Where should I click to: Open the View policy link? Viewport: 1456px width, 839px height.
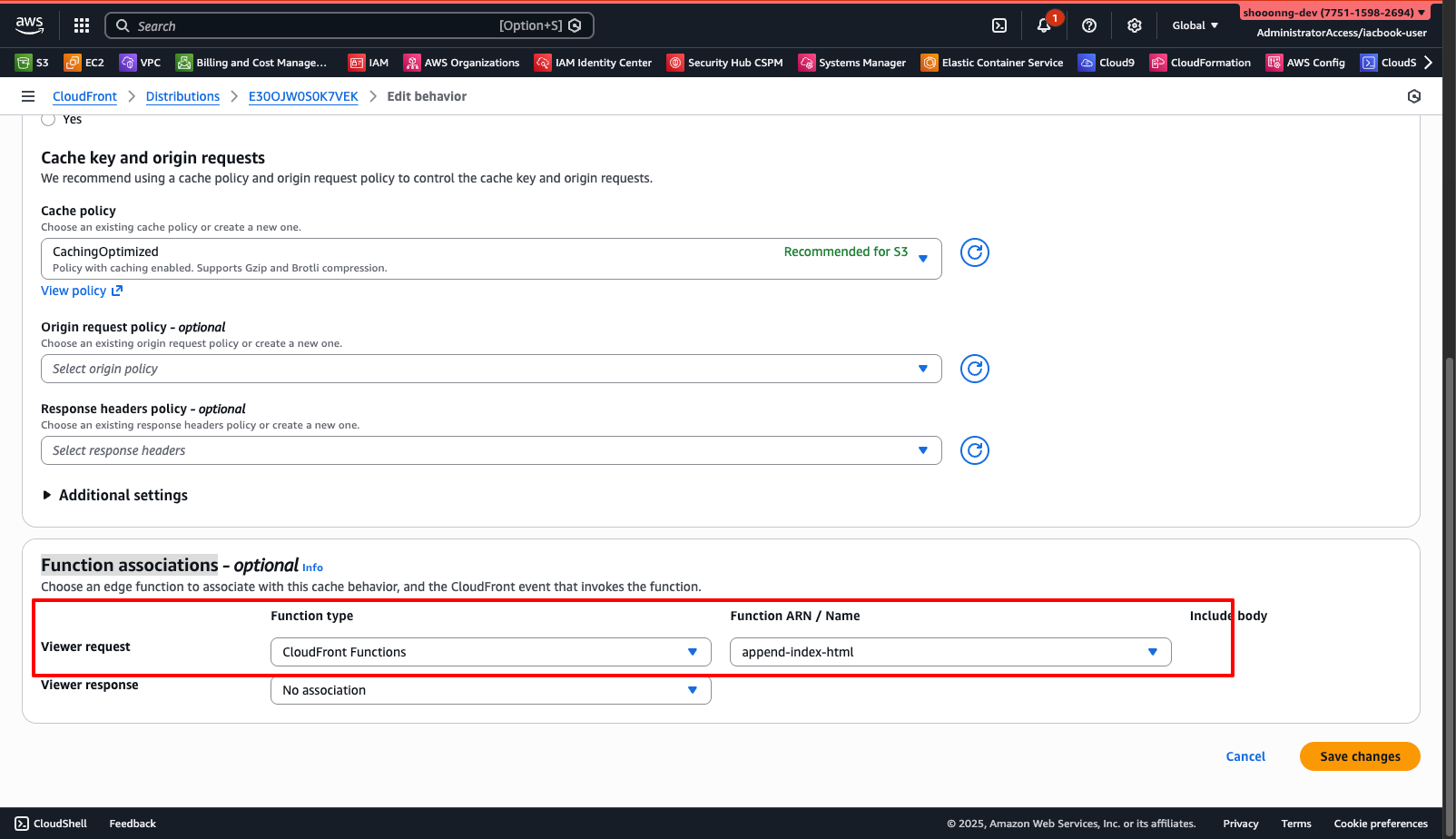82,291
